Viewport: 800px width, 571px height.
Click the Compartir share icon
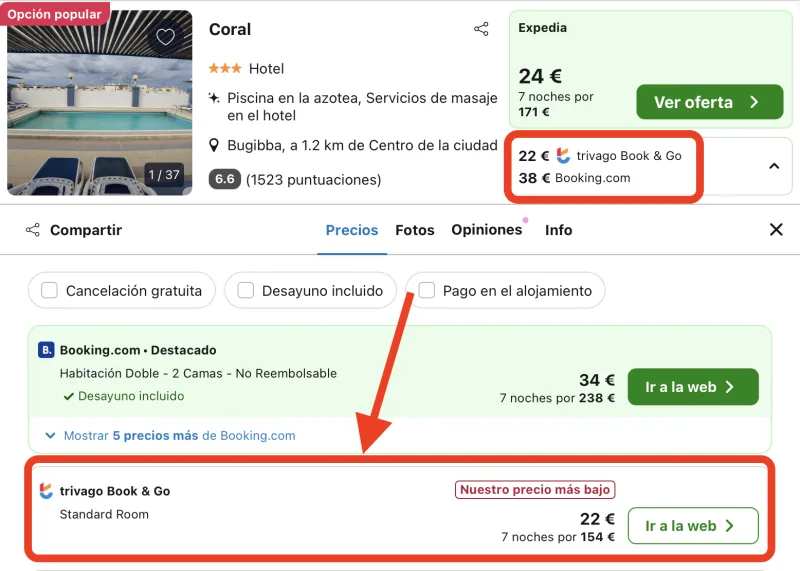click(x=33, y=230)
